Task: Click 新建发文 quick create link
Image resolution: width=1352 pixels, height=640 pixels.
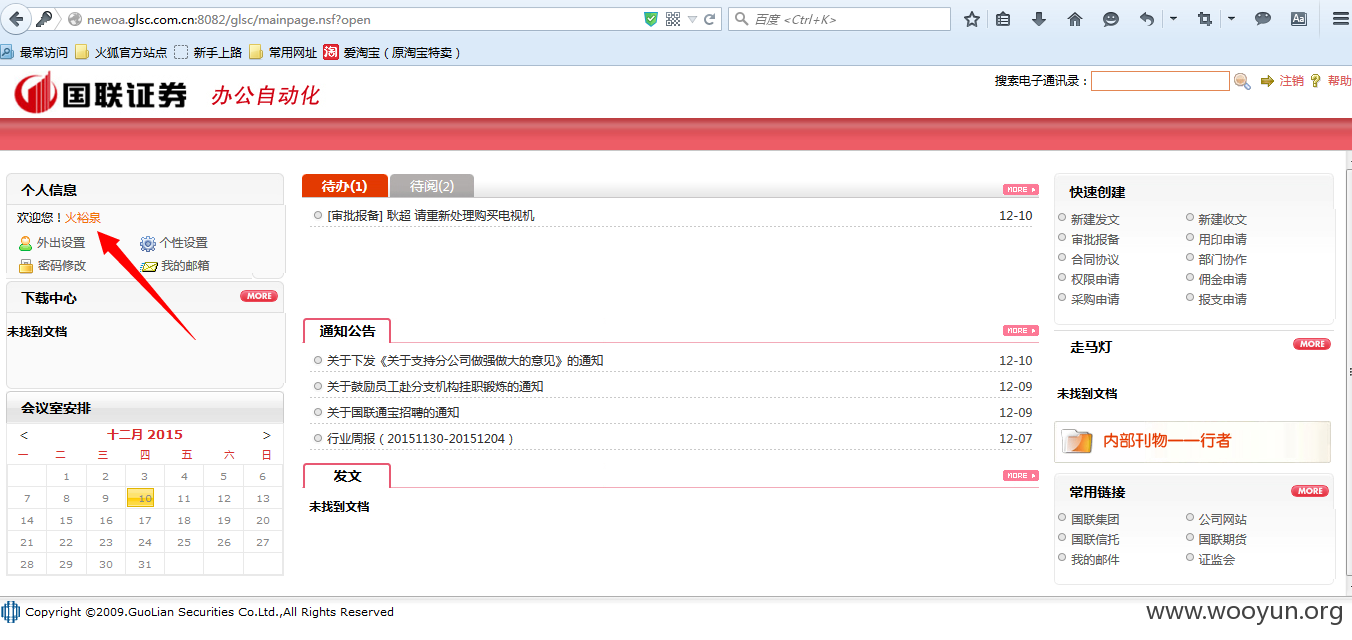Action: tap(1095, 219)
